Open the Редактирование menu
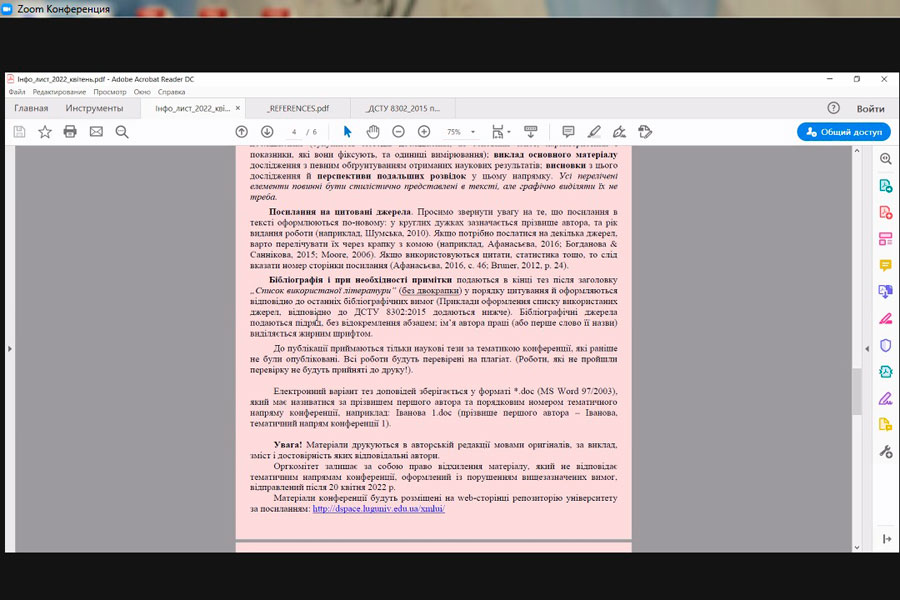Viewport: 900px width, 600px height. (60, 92)
